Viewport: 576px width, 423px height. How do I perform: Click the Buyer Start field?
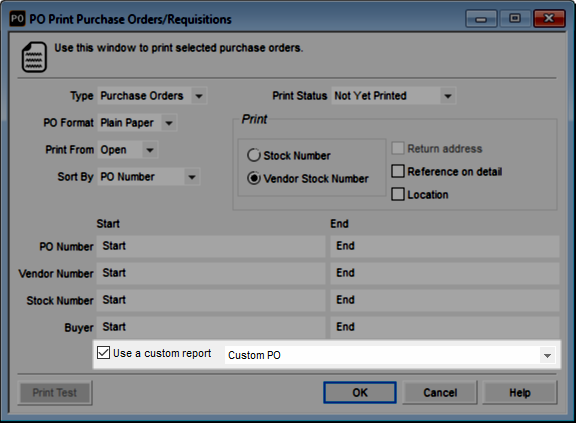point(211,327)
